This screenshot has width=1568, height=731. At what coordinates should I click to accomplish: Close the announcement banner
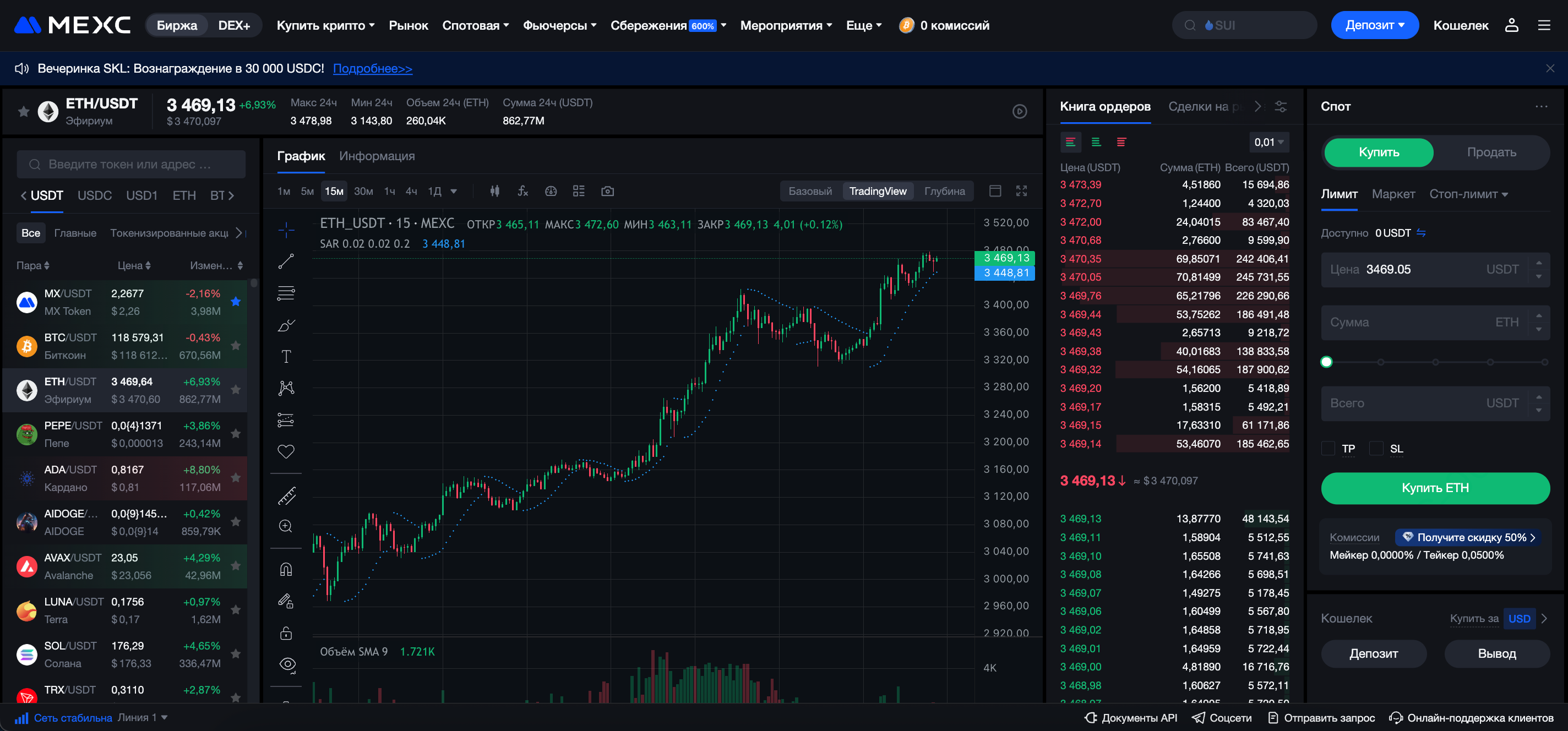(x=1550, y=68)
